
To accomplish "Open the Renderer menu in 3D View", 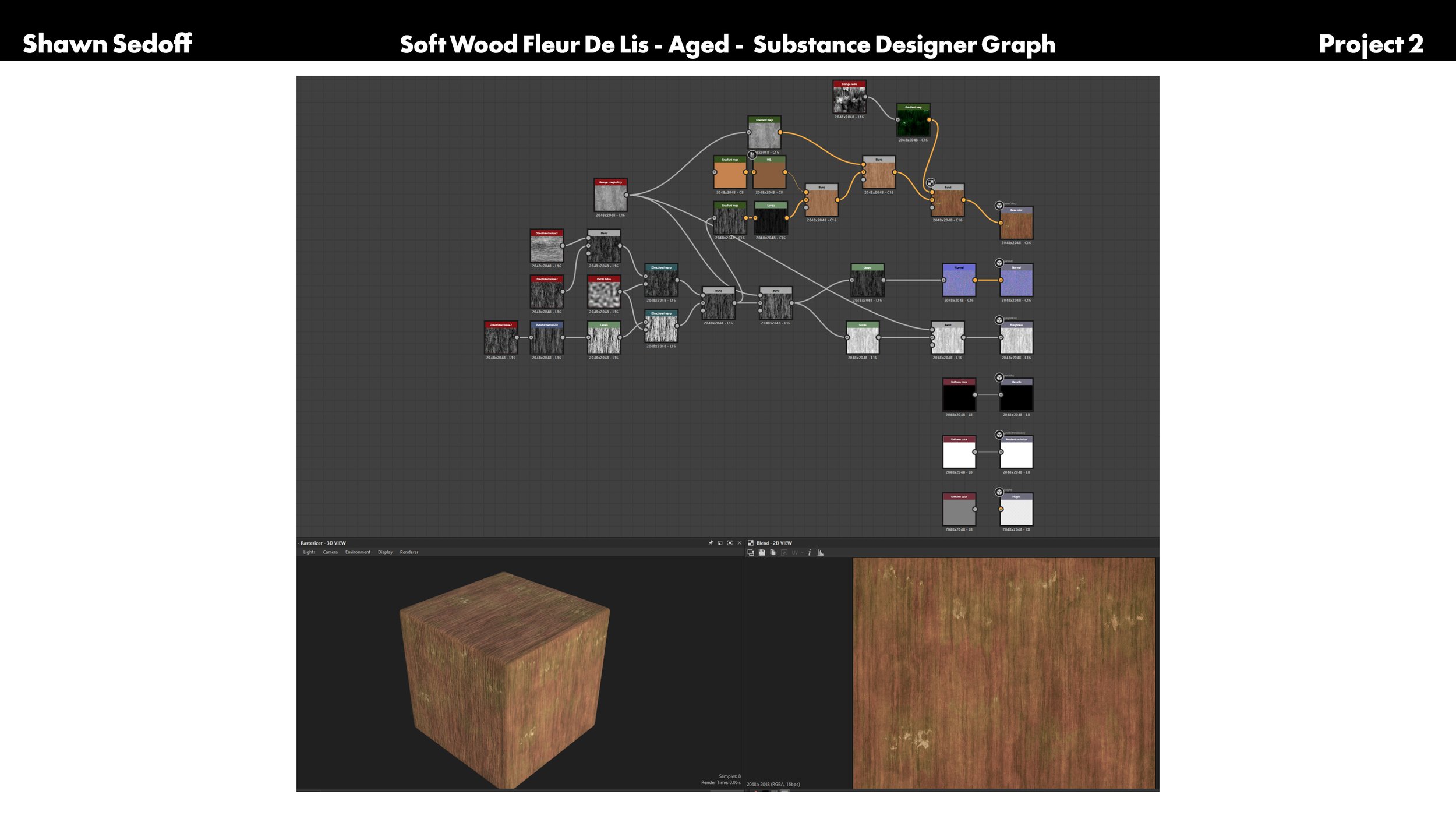I will [x=409, y=552].
